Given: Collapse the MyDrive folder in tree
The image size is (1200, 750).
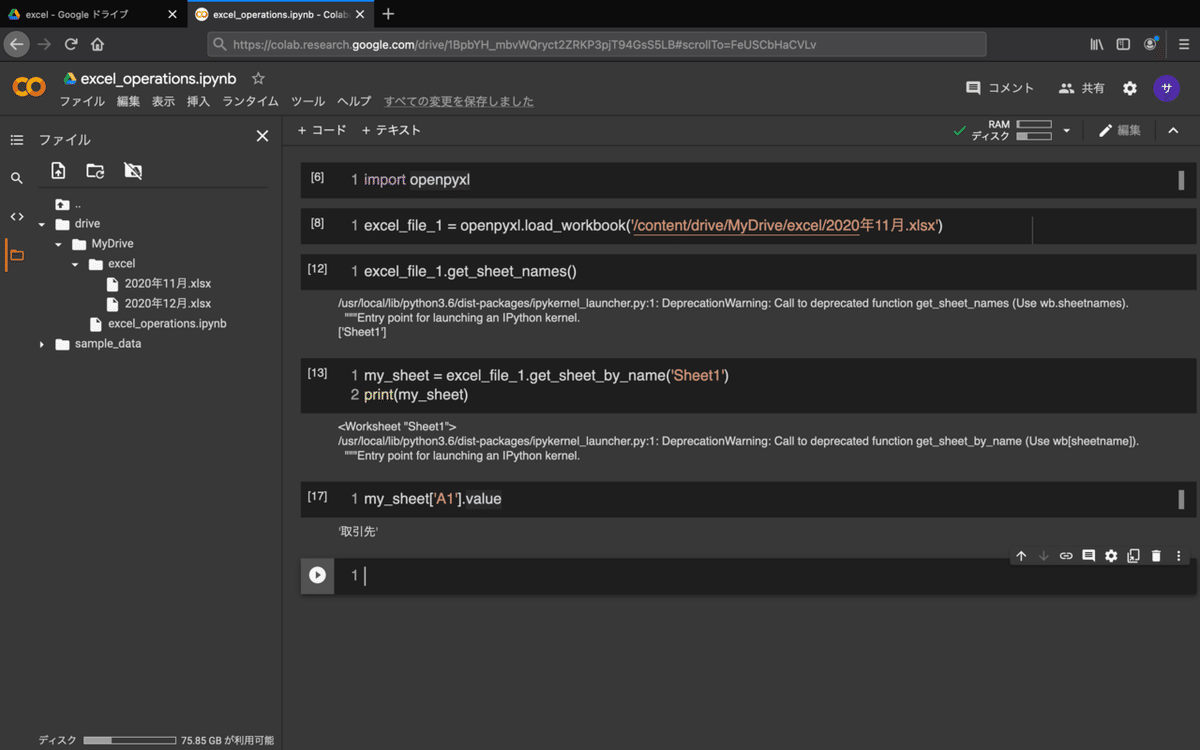Looking at the screenshot, I should pyautogui.click(x=59, y=244).
